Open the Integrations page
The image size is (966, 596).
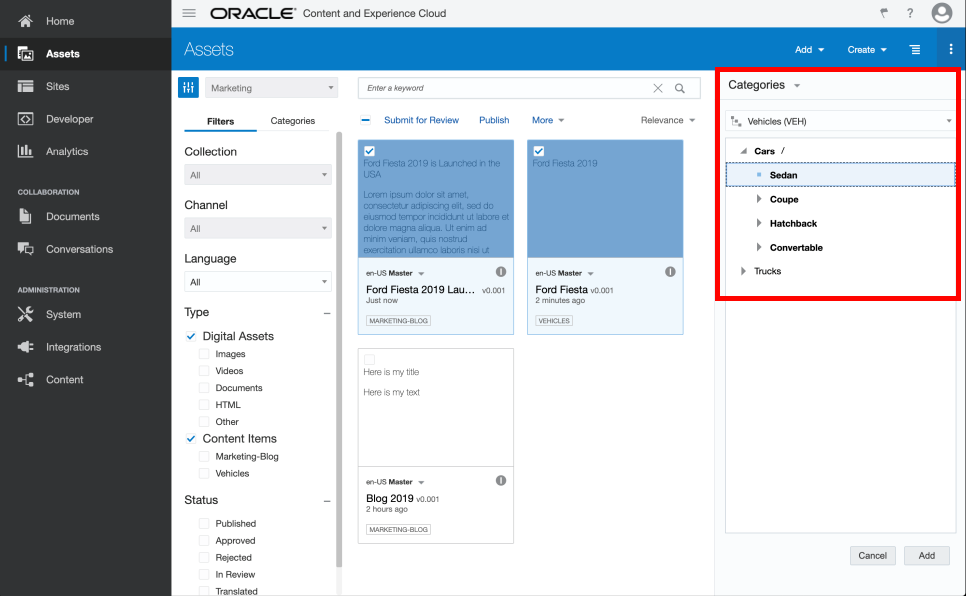click(x=73, y=347)
